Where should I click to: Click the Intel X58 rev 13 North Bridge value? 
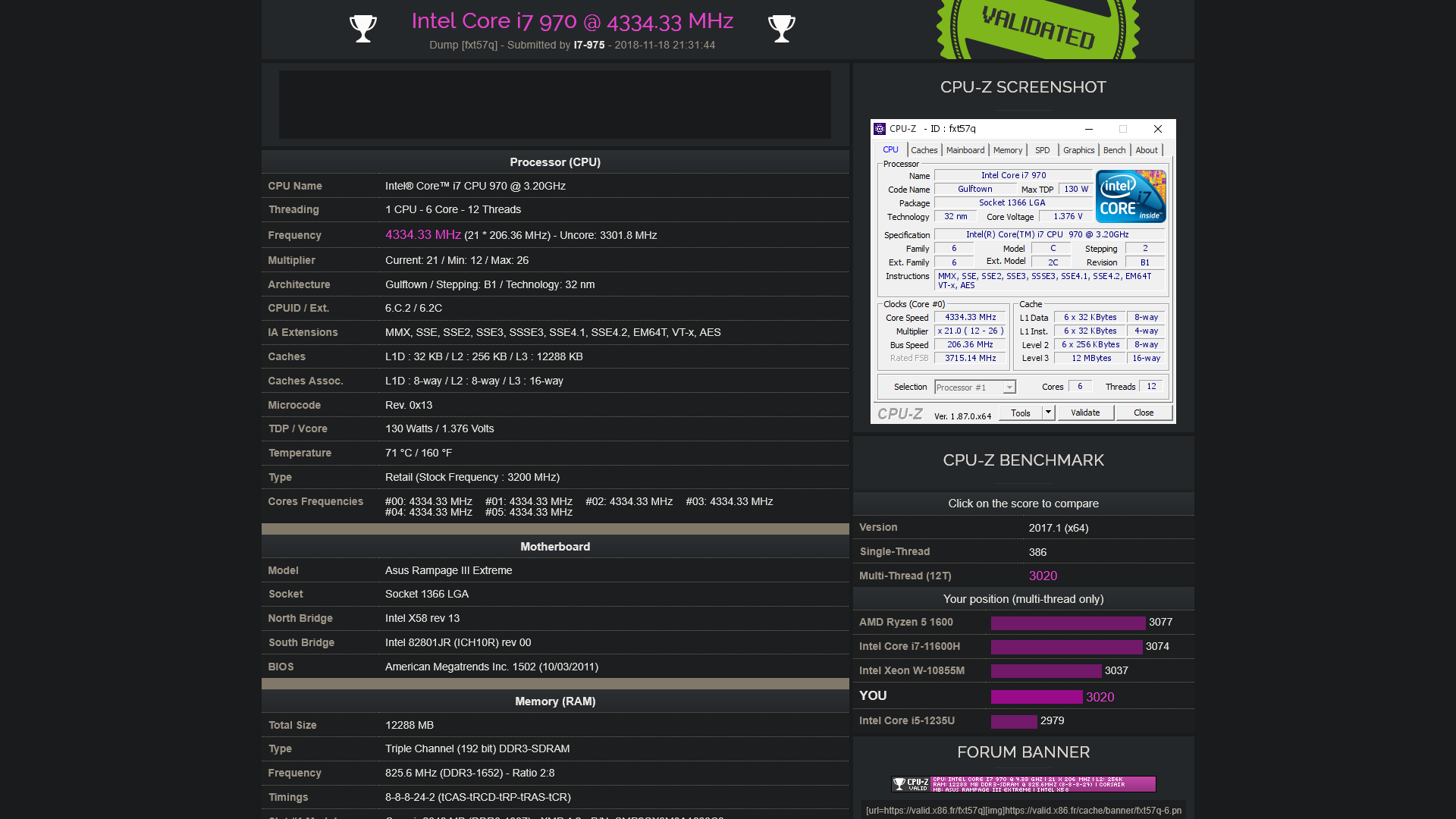tap(422, 619)
